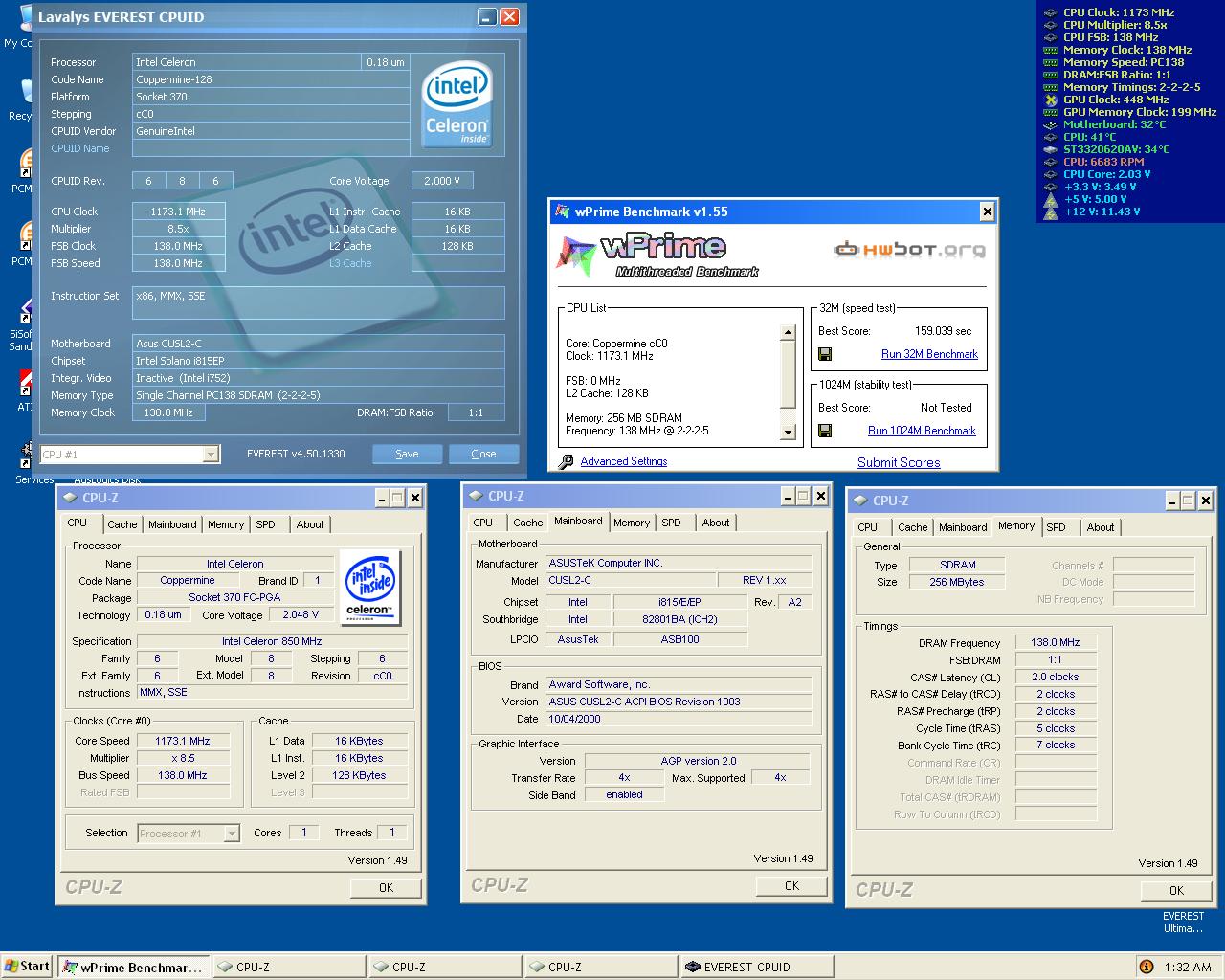
Task: Click the system tray info icon
Action: tap(1146, 967)
